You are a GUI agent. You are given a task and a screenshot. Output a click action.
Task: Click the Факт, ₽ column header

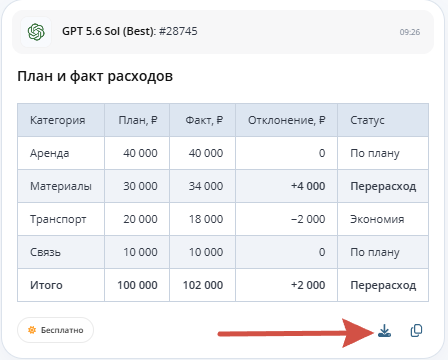point(203,120)
